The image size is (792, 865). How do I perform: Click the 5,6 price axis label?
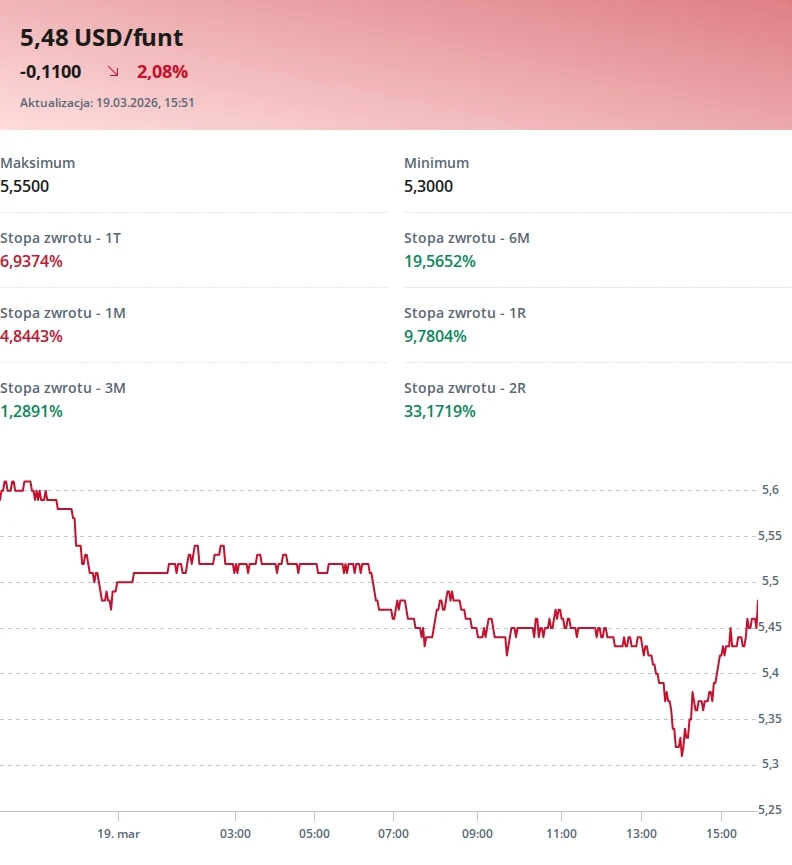[770, 490]
